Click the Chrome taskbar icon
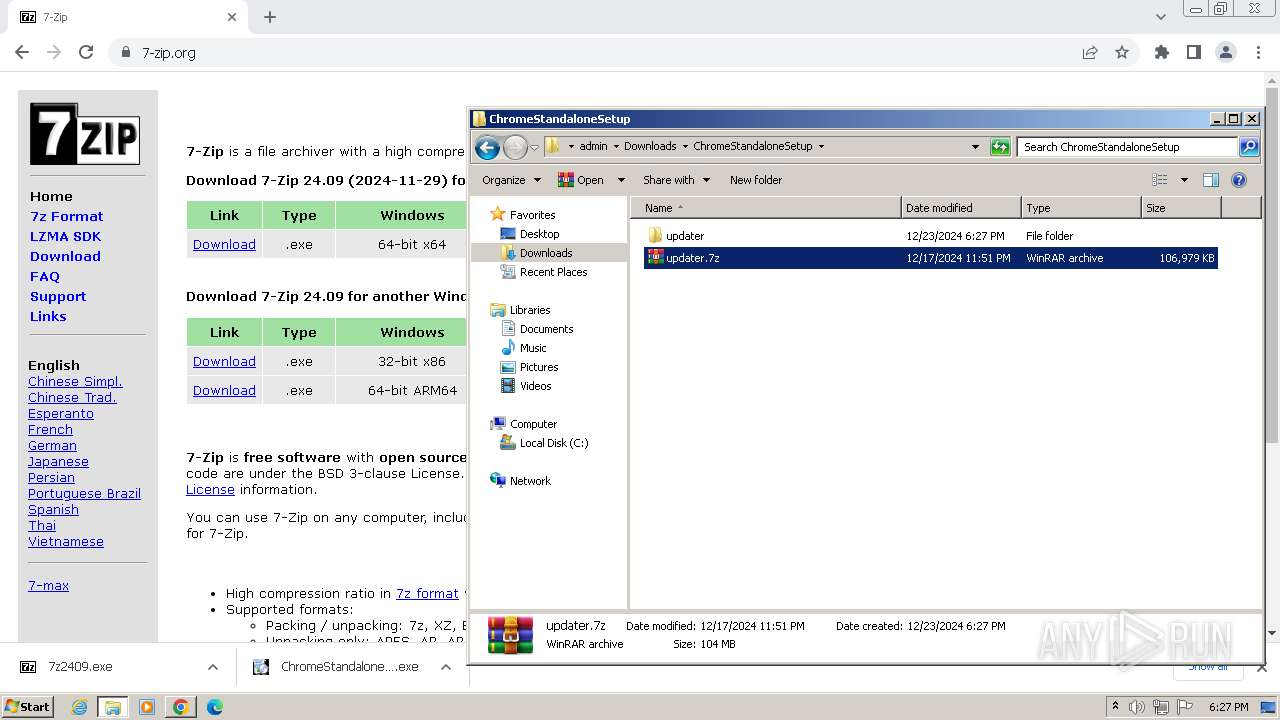1280x720 pixels. (181, 707)
